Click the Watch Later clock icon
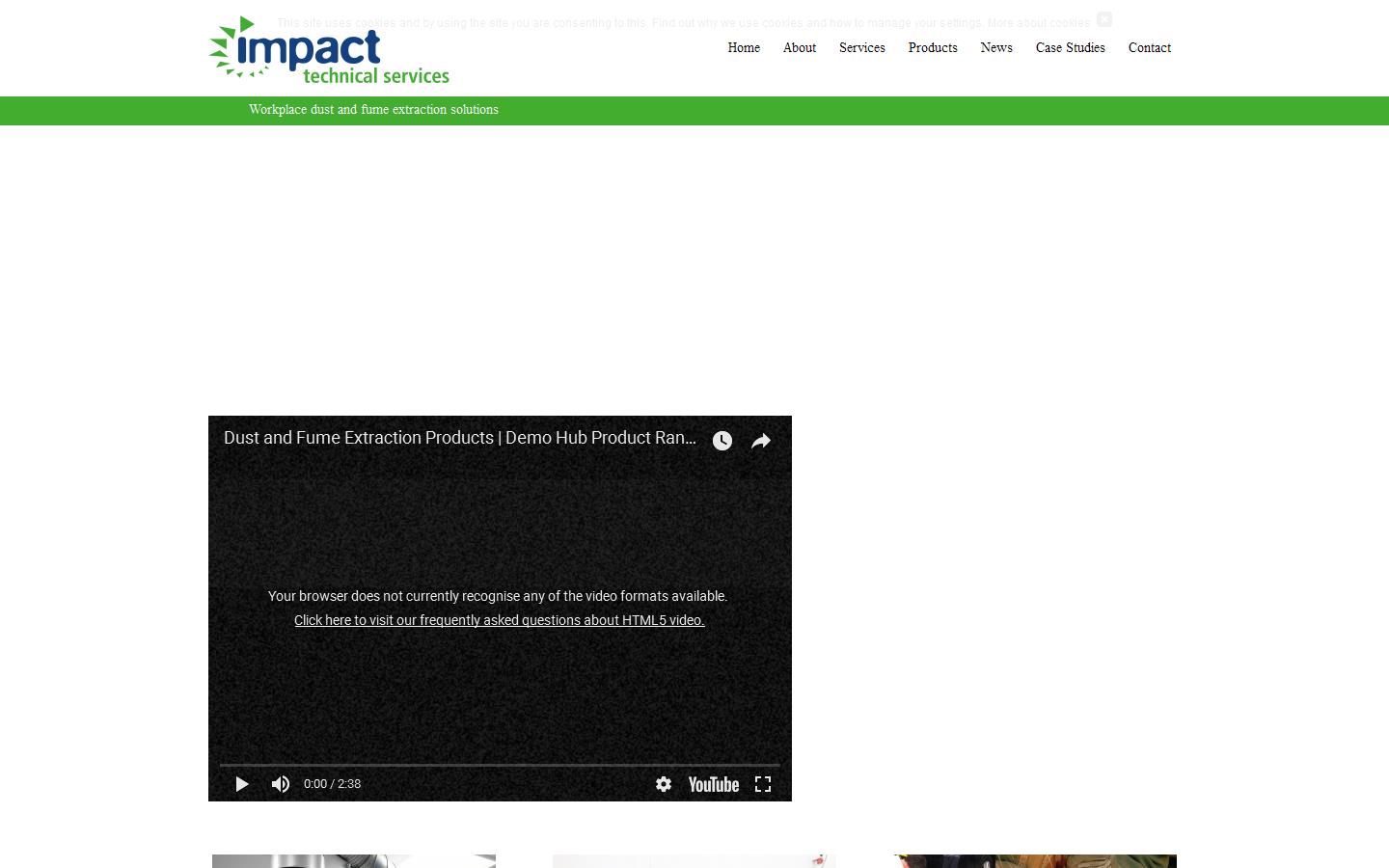The image size is (1389, 868). pyautogui.click(x=722, y=441)
